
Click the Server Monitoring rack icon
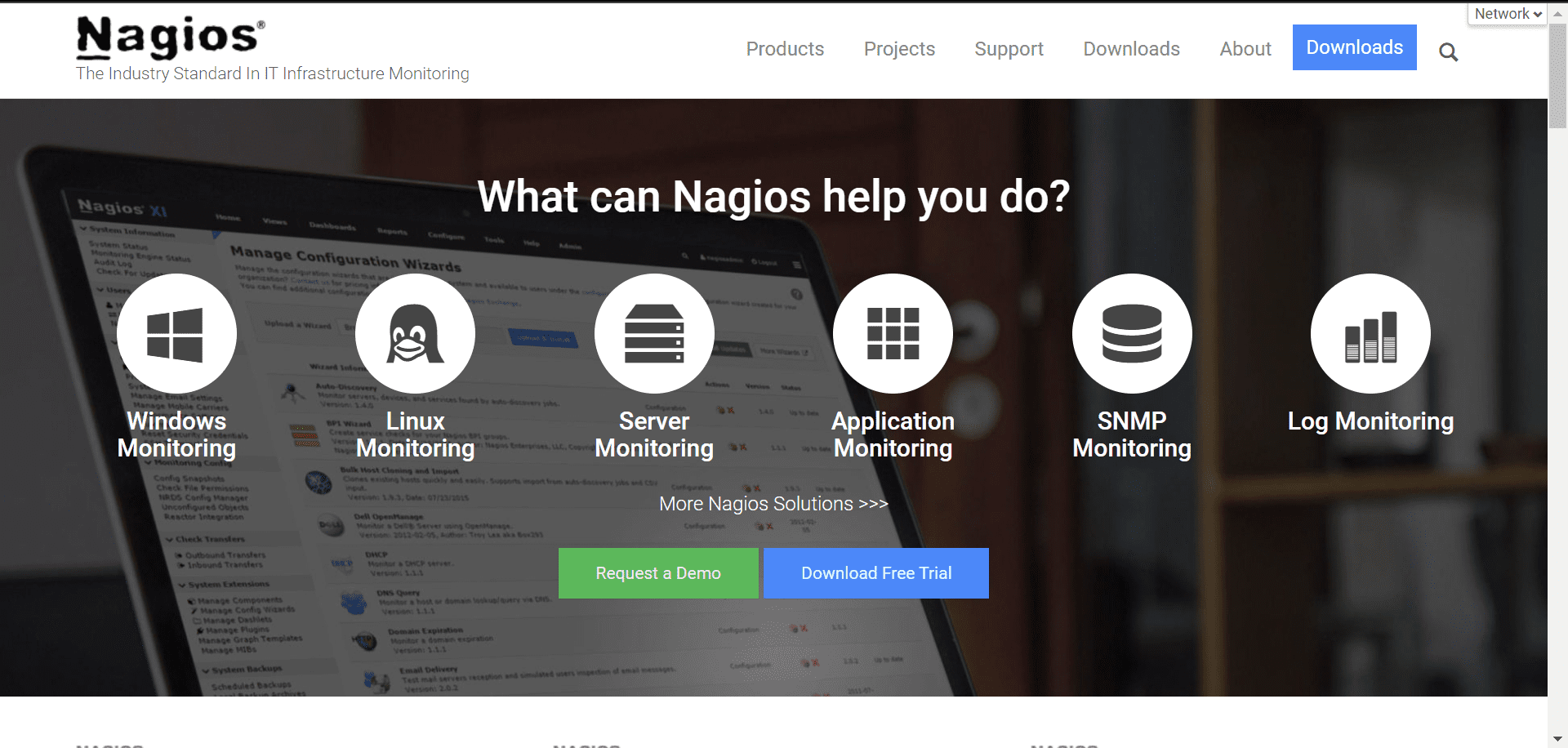[654, 333]
